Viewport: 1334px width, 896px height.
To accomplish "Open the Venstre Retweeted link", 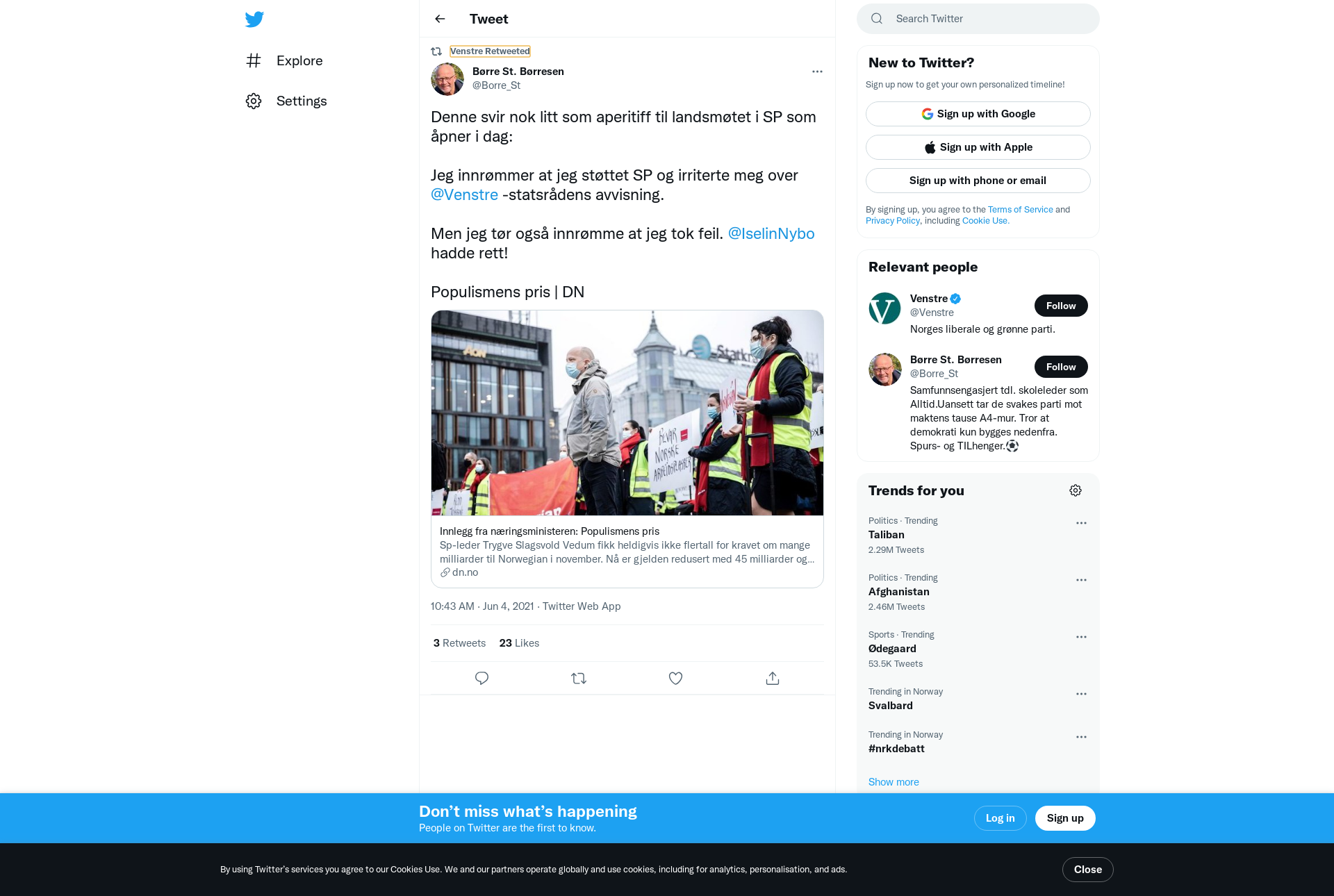I will coord(490,51).
